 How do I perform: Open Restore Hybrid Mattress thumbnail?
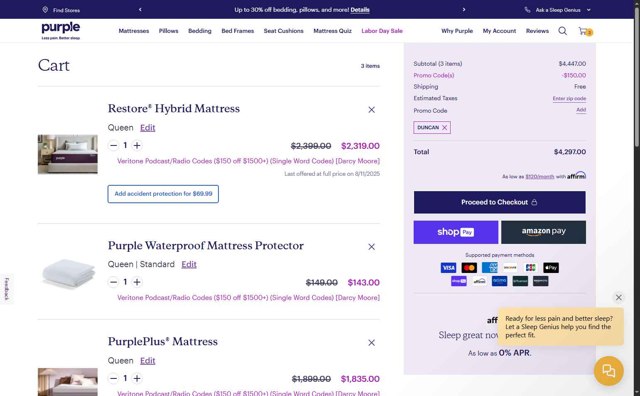coord(68,154)
